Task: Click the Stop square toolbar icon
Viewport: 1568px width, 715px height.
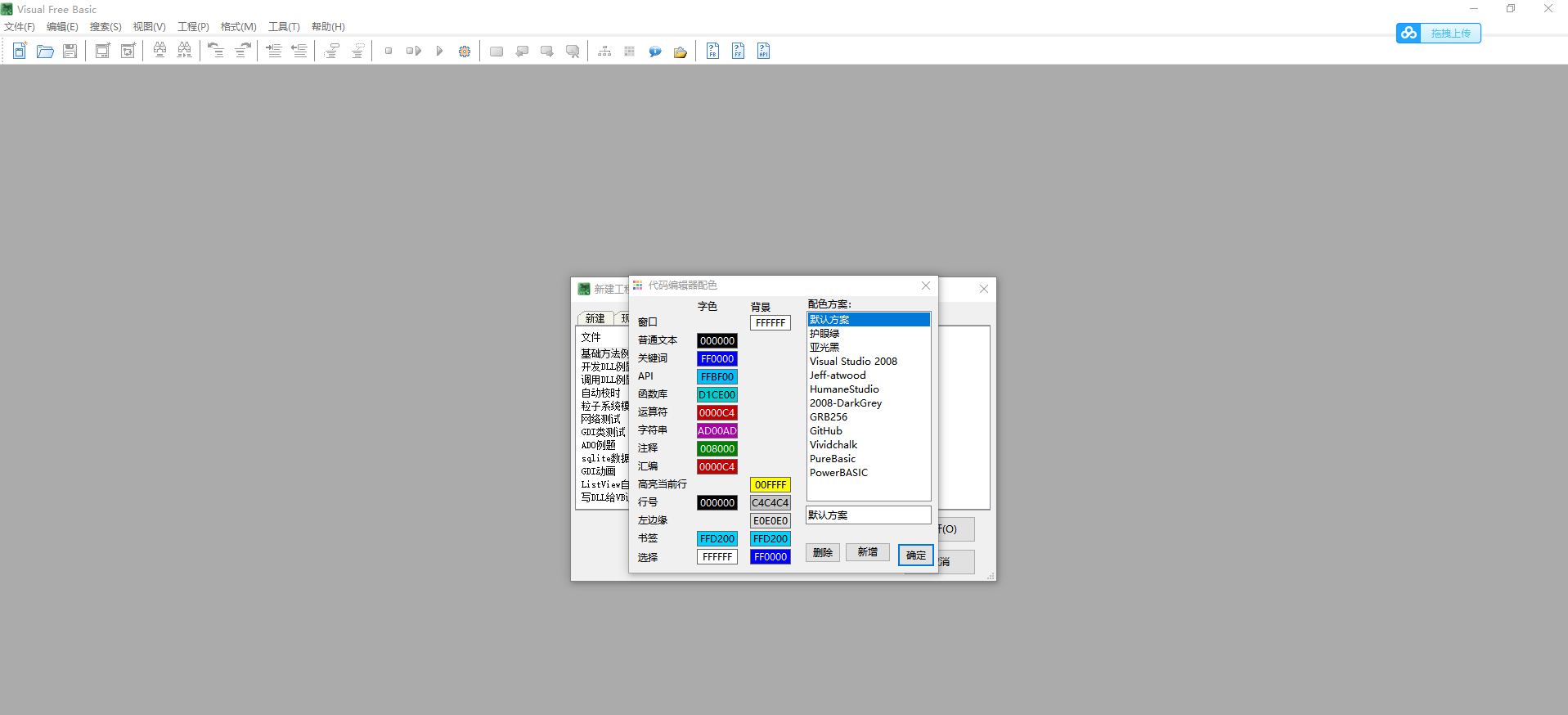Action: [x=389, y=51]
